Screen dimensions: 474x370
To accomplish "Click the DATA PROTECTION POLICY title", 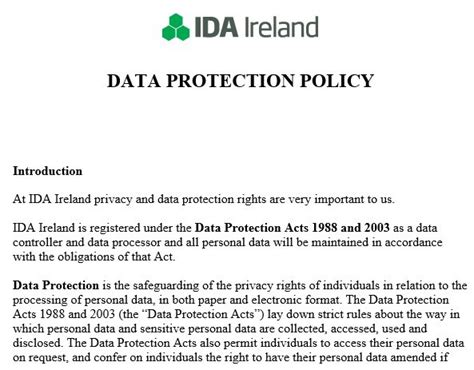I will point(240,81).
